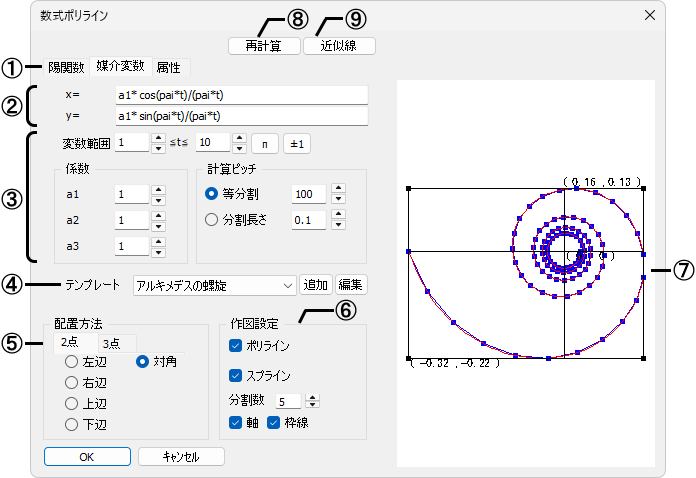Select the 媒介変数 tab
Viewport: 696px width, 478px height.
pyautogui.click(x=121, y=66)
